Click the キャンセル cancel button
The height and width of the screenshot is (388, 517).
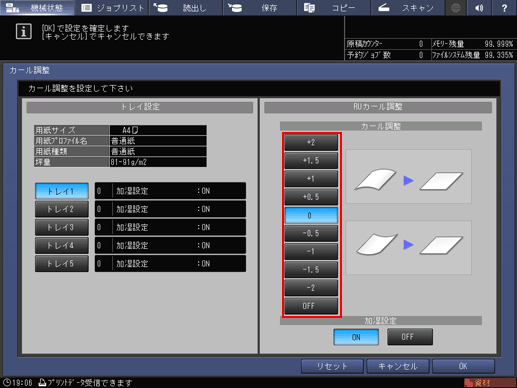(398, 366)
